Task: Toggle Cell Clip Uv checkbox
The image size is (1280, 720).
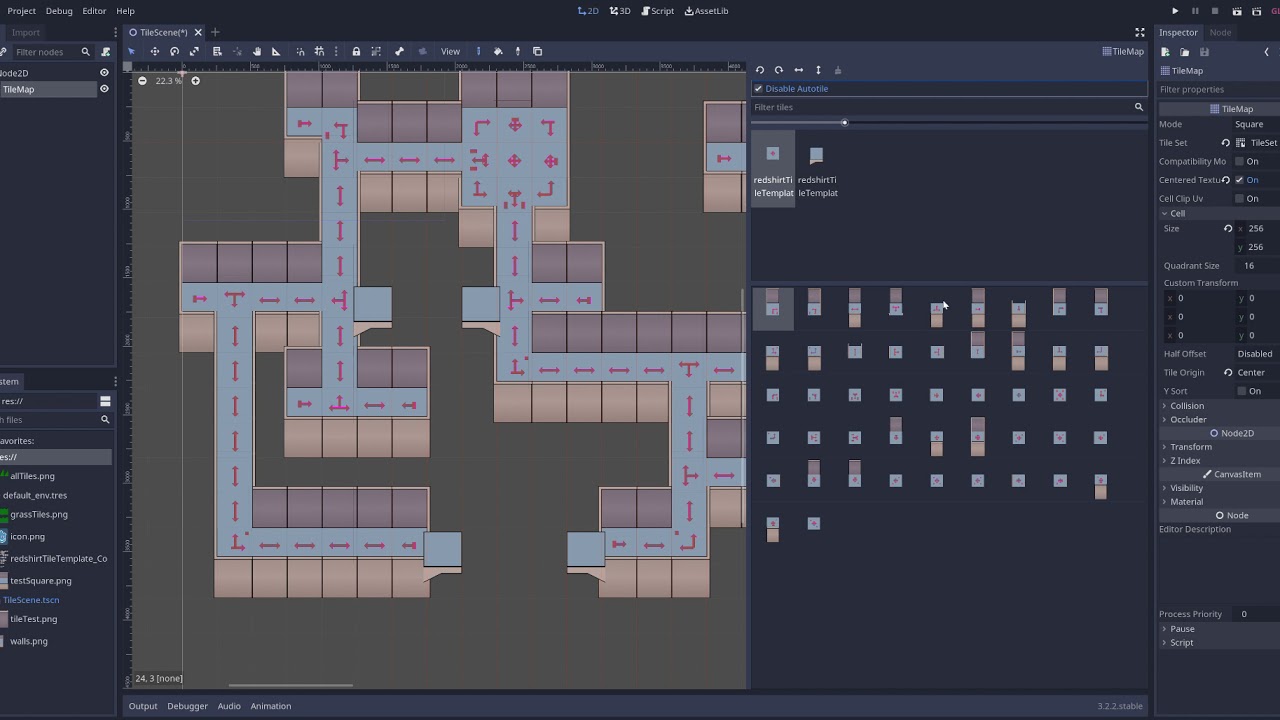Action: point(1240,198)
